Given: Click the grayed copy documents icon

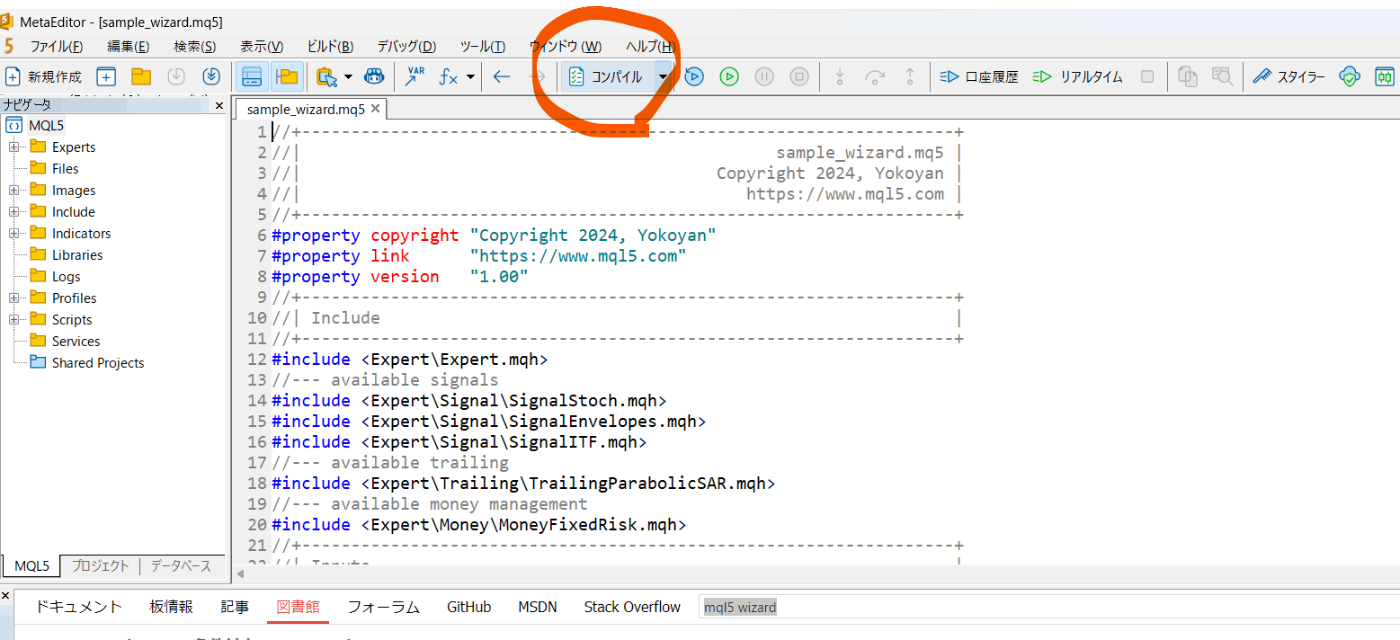Looking at the screenshot, I should [1188, 76].
